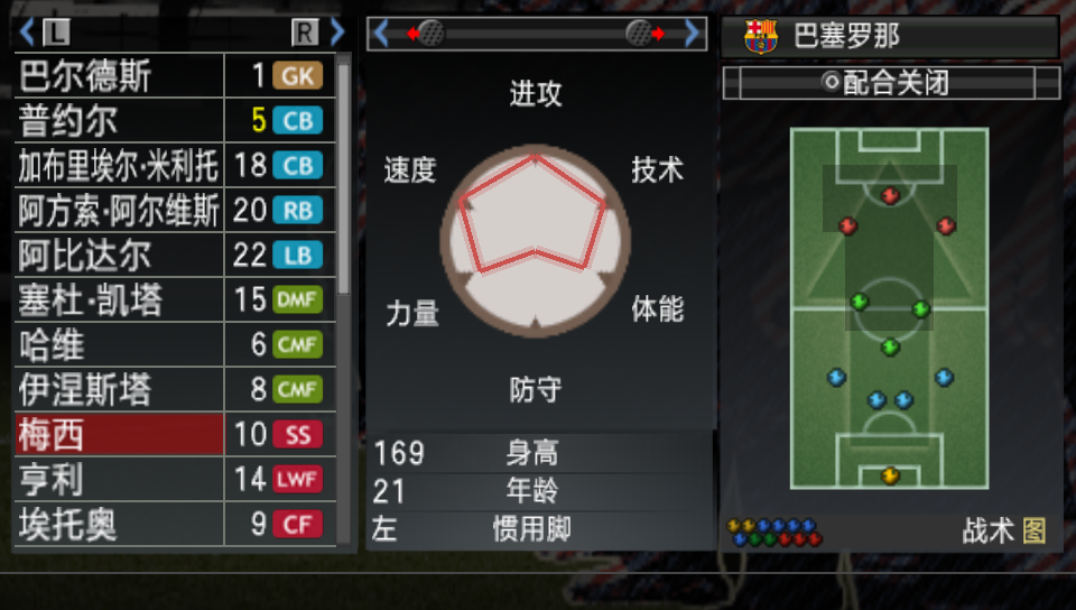The width and height of the screenshot is (1076, 610).
Task: Select player 哈维 in the lineup
Action: click(x=119, y=344)
